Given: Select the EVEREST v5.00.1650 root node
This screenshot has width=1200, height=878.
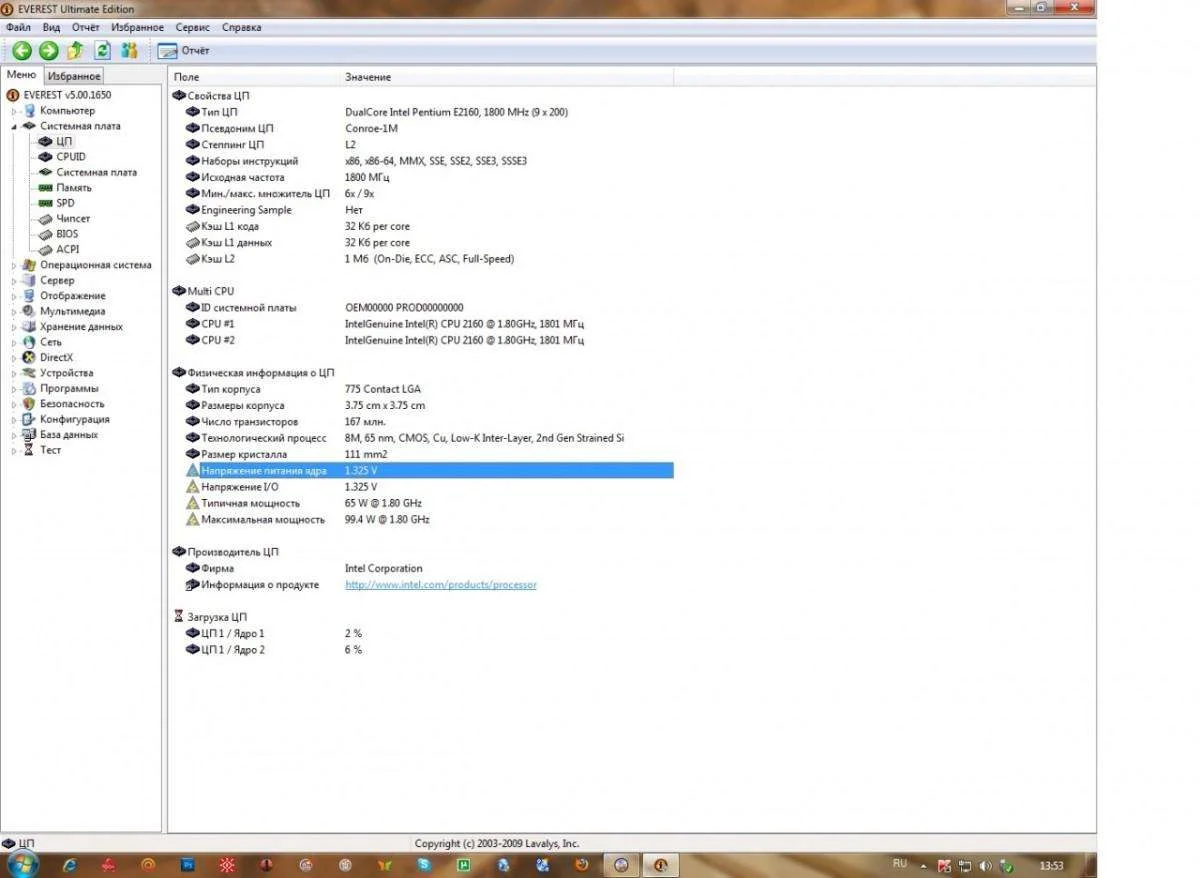Looking at the screenshot, I should [67, 95].
